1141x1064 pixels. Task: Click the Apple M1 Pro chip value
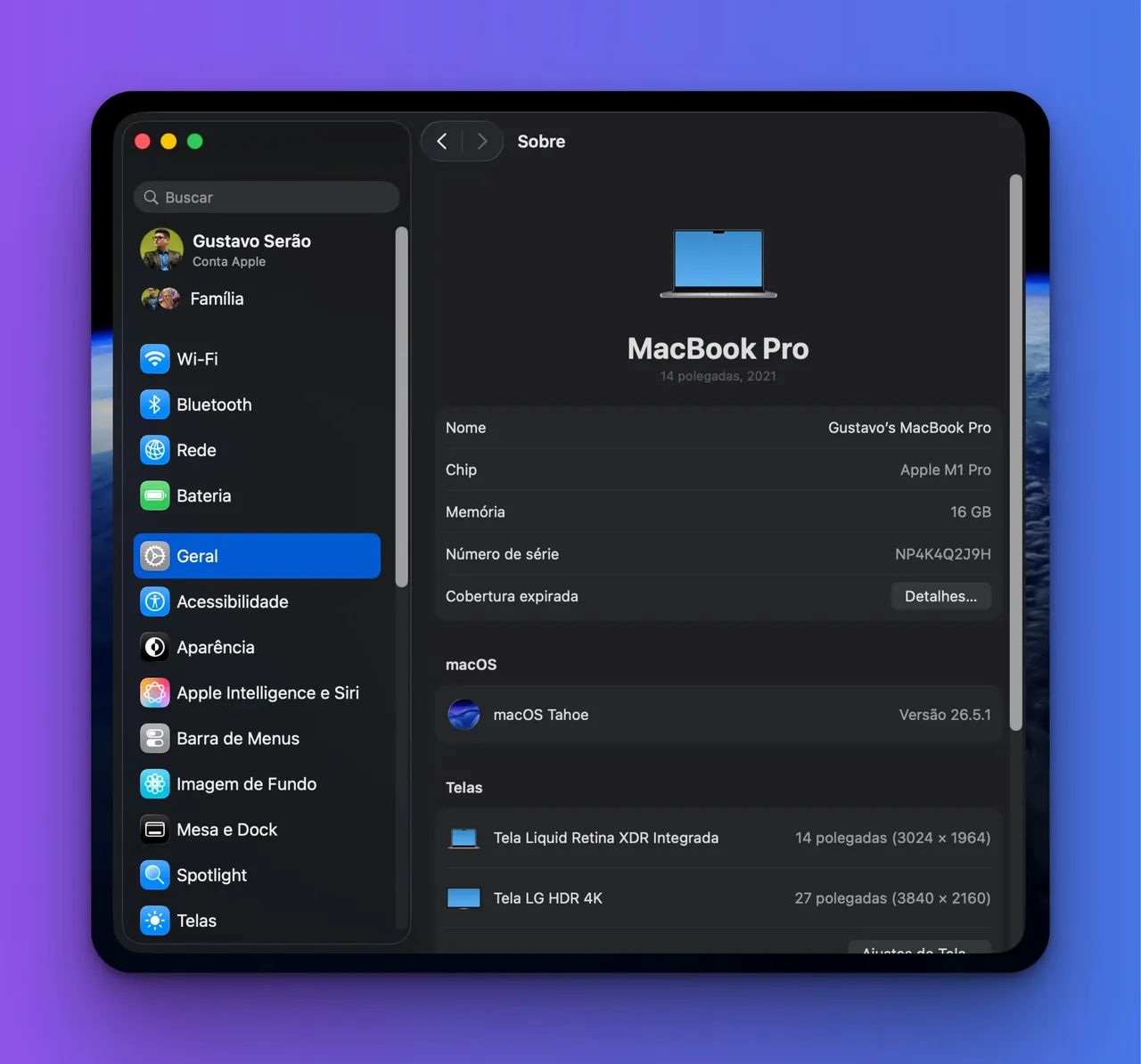pos(945,470)
